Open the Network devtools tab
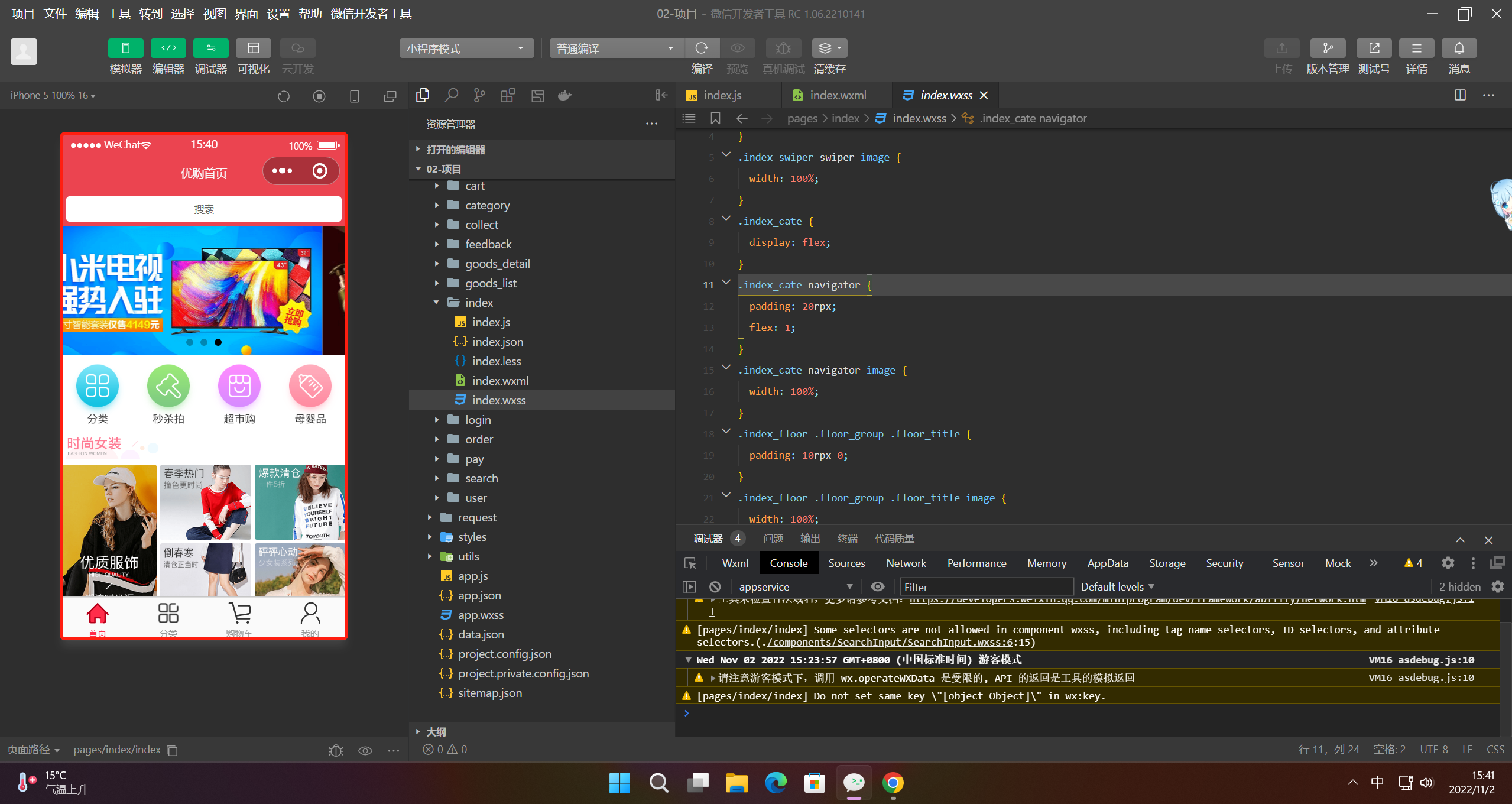1512x804 pixels. (906, 563)
